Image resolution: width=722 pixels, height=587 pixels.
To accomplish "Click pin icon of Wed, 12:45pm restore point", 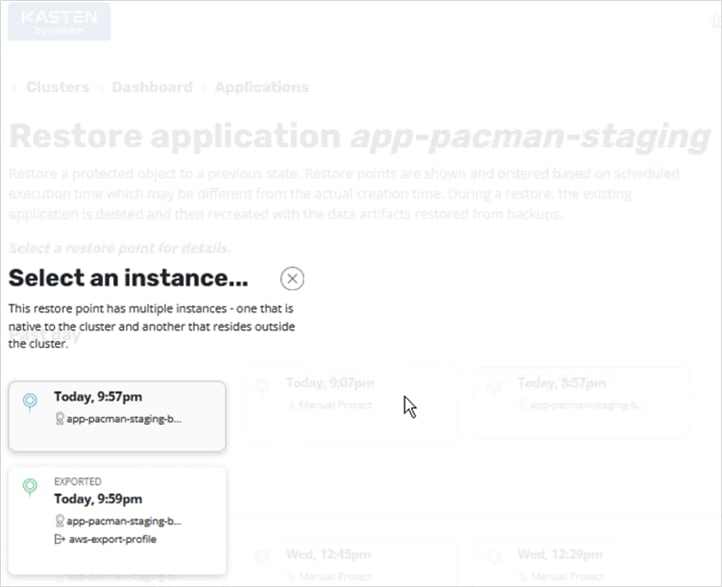I will pyautogui.click(x=262, y=557).
